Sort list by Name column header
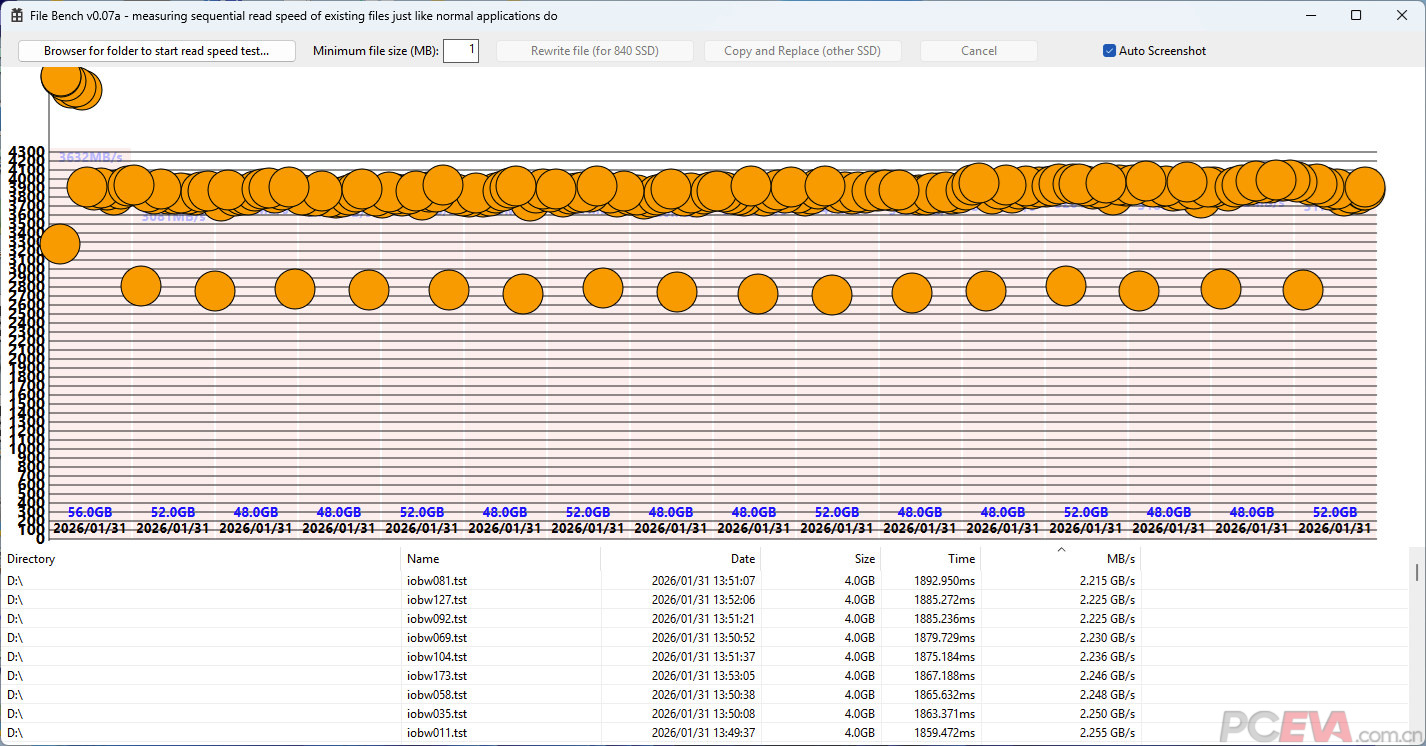The height and width of the screenshot is (746, 1426). pyautogui.click(x=500, y=559)
